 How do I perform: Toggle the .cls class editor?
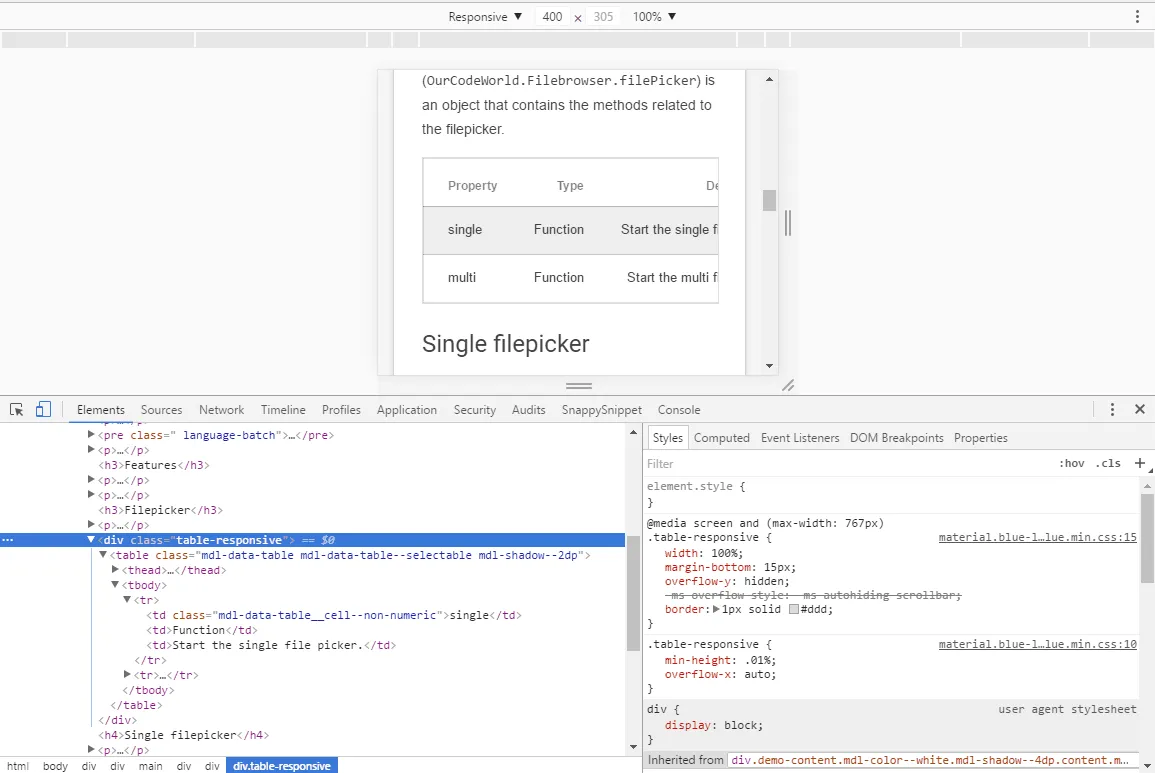coord(1108,464)
